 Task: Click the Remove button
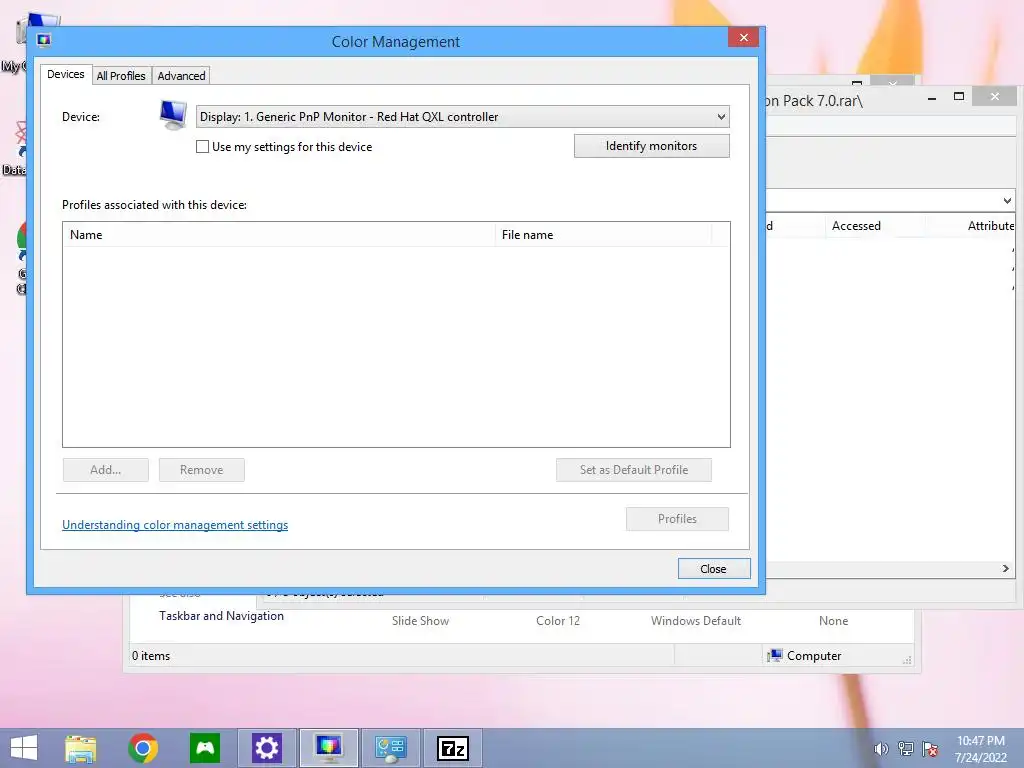[x=202, y=470]
